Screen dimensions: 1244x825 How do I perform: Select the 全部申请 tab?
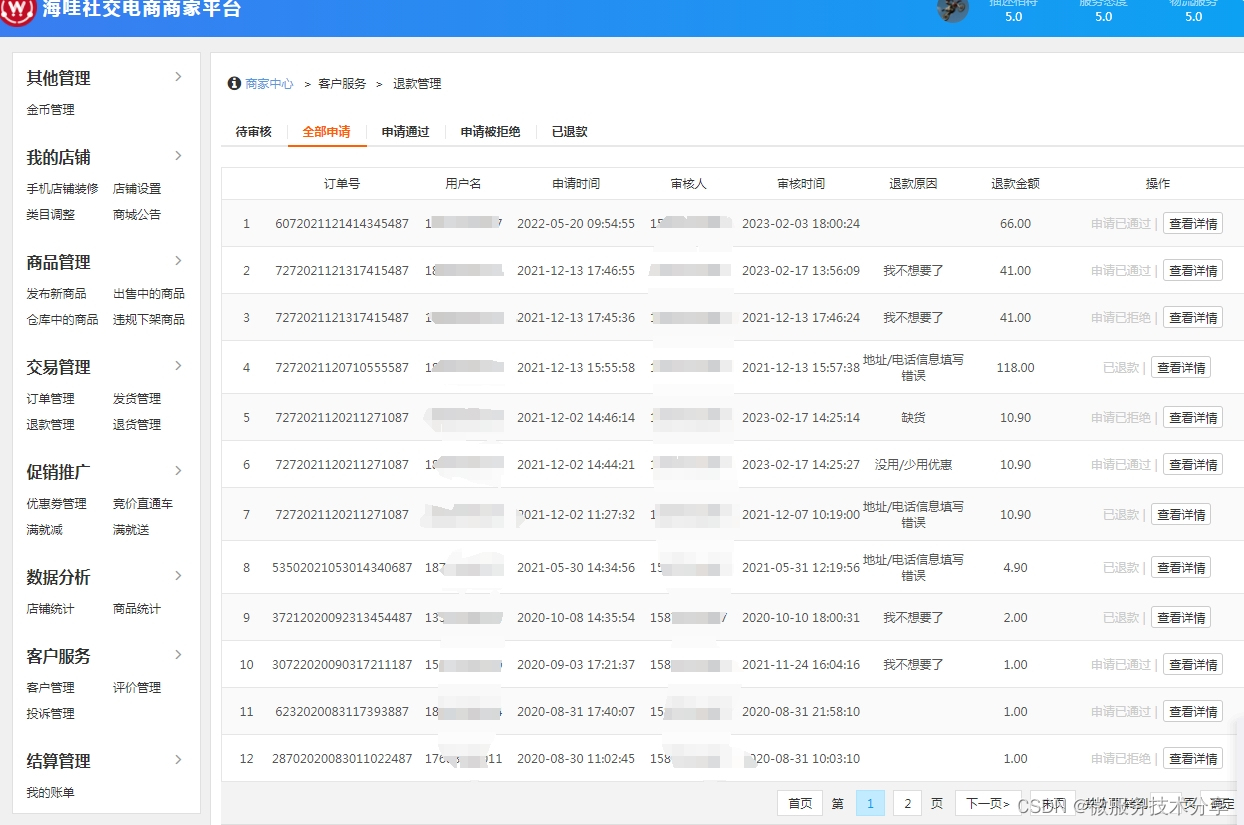327,132
